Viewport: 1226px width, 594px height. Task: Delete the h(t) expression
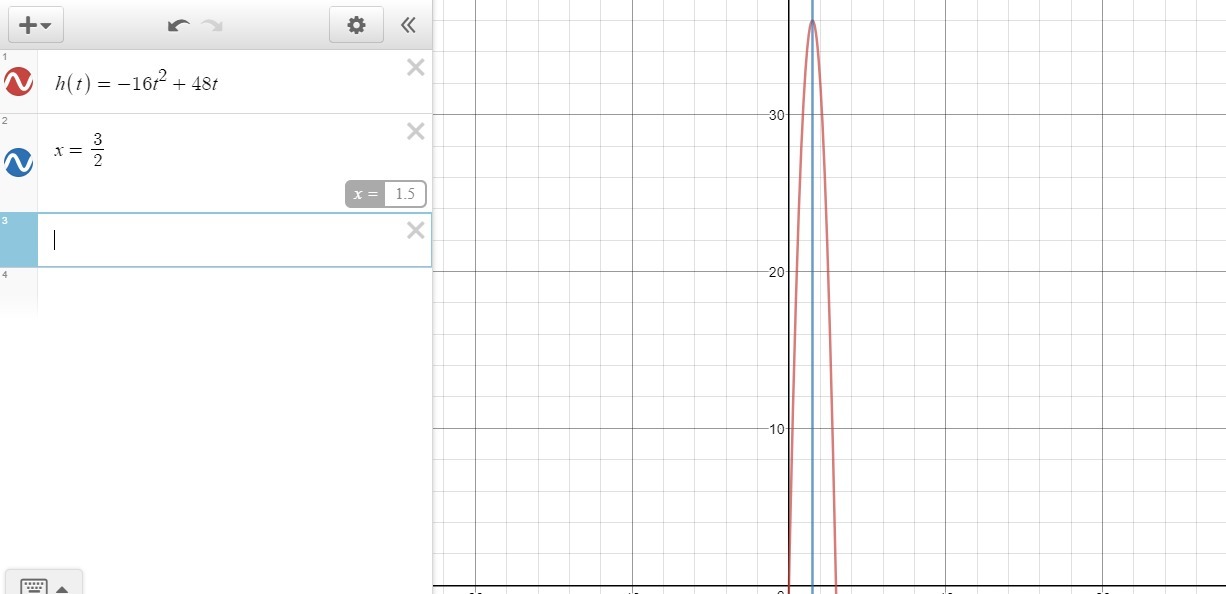click(416, 67)
